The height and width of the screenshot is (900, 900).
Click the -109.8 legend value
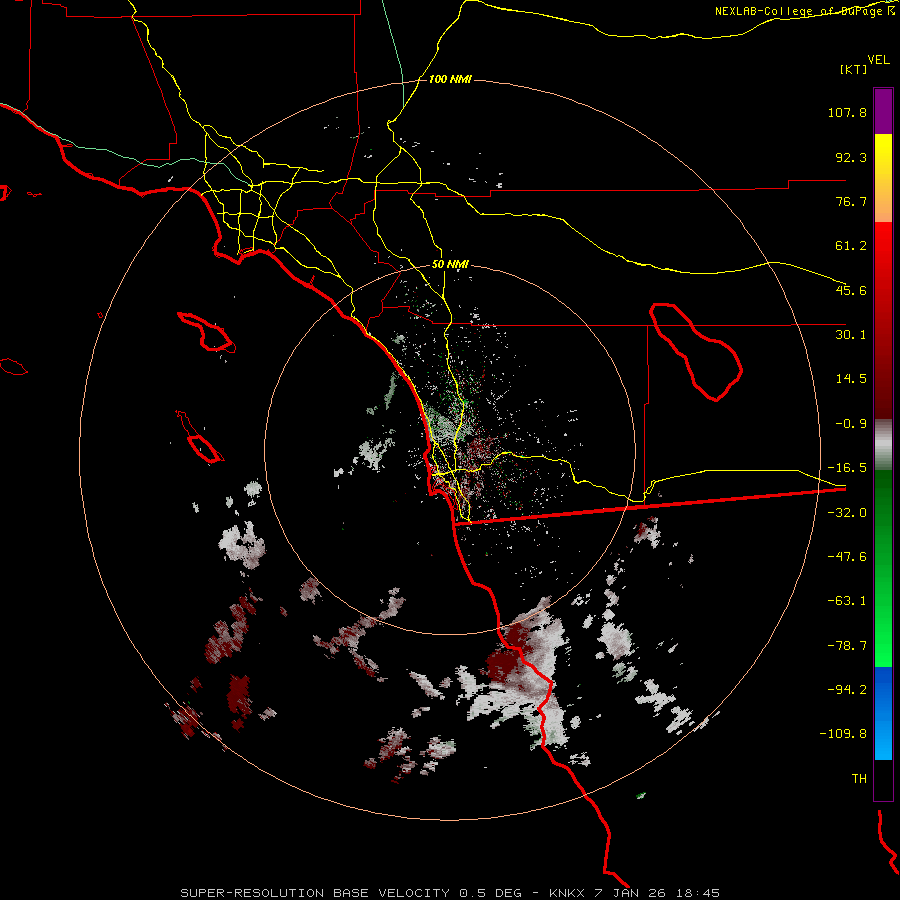click(x=843, y=734)
